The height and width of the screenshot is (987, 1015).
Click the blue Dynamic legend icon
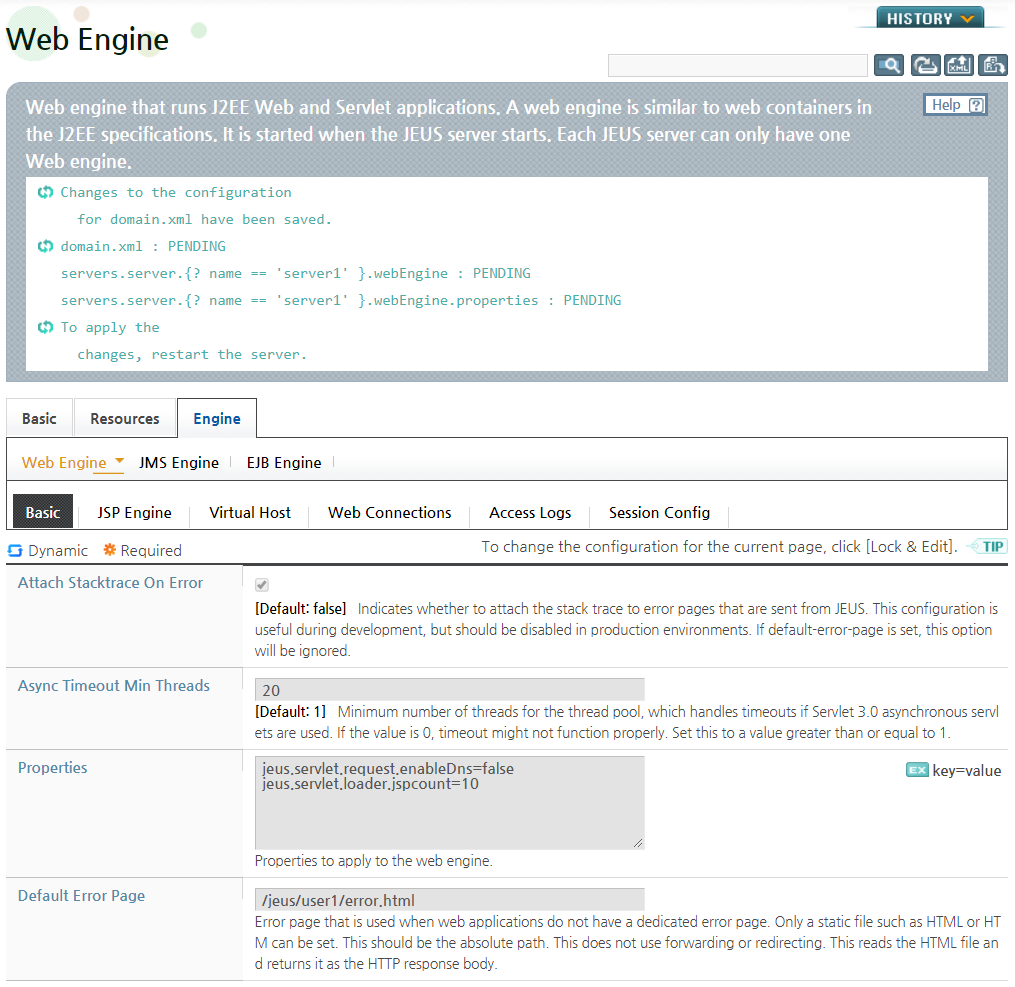[15, 551]
